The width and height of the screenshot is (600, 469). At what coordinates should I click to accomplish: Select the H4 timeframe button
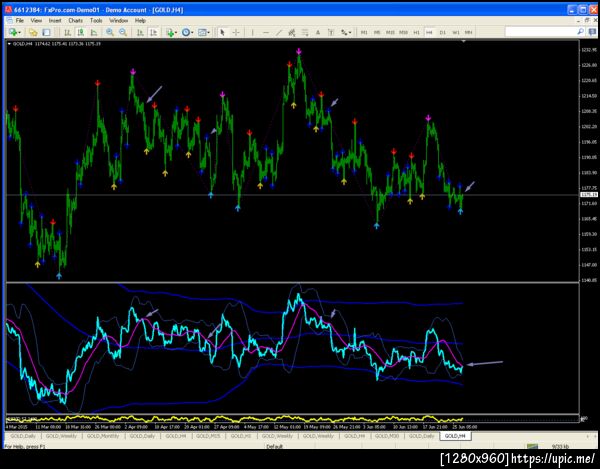point(429,33)
